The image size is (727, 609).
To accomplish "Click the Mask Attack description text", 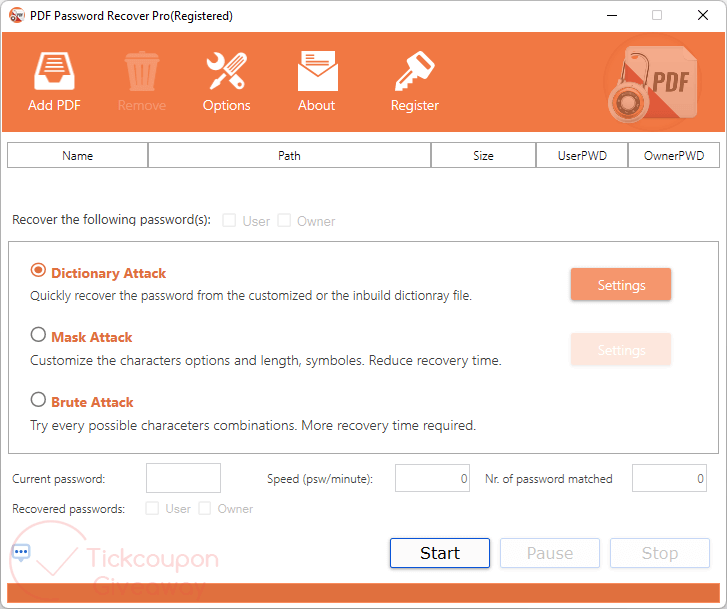I will (266, 360).
